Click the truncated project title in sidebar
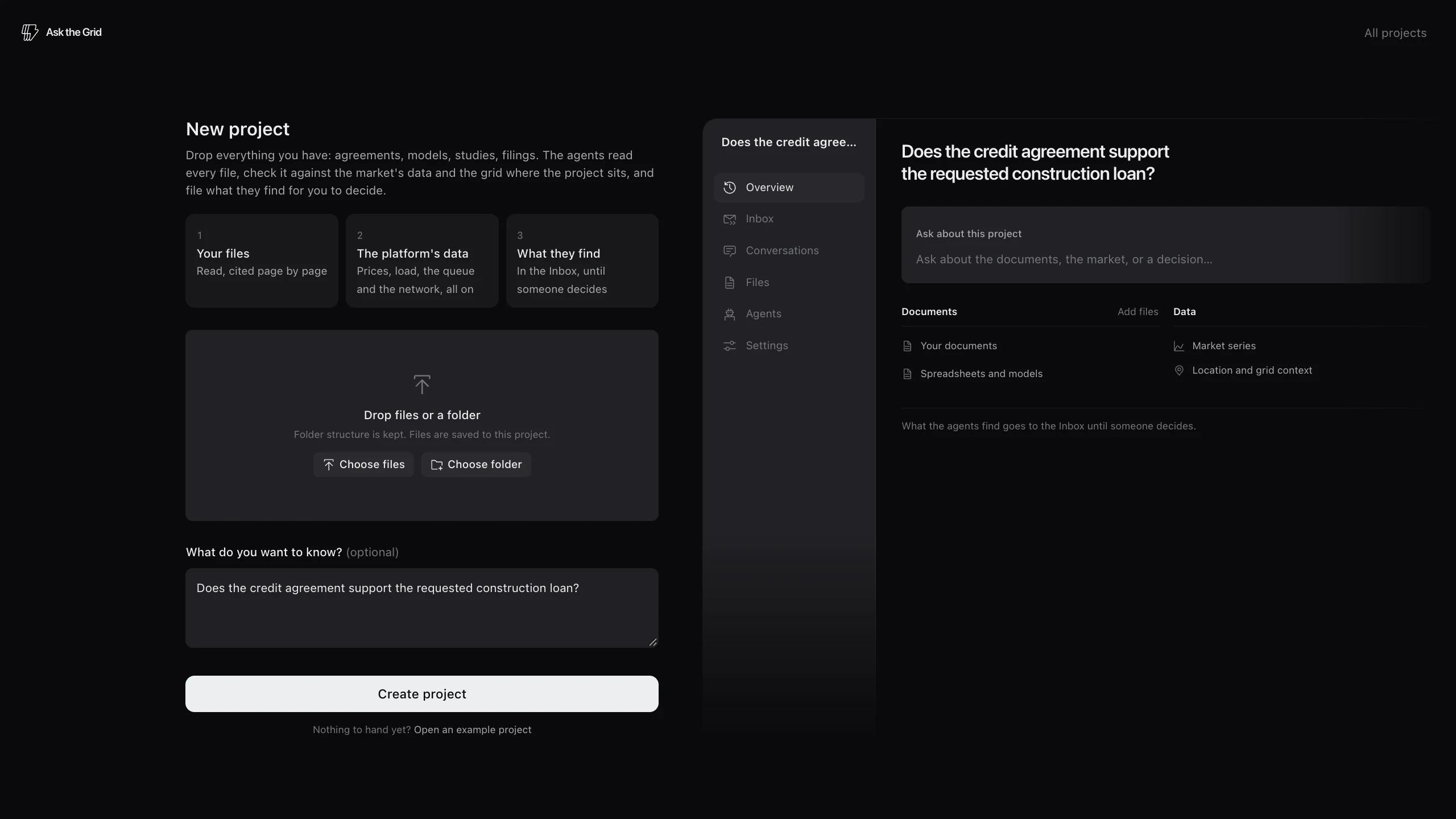Screen dimensions: 1456x819 pos(789,142)
